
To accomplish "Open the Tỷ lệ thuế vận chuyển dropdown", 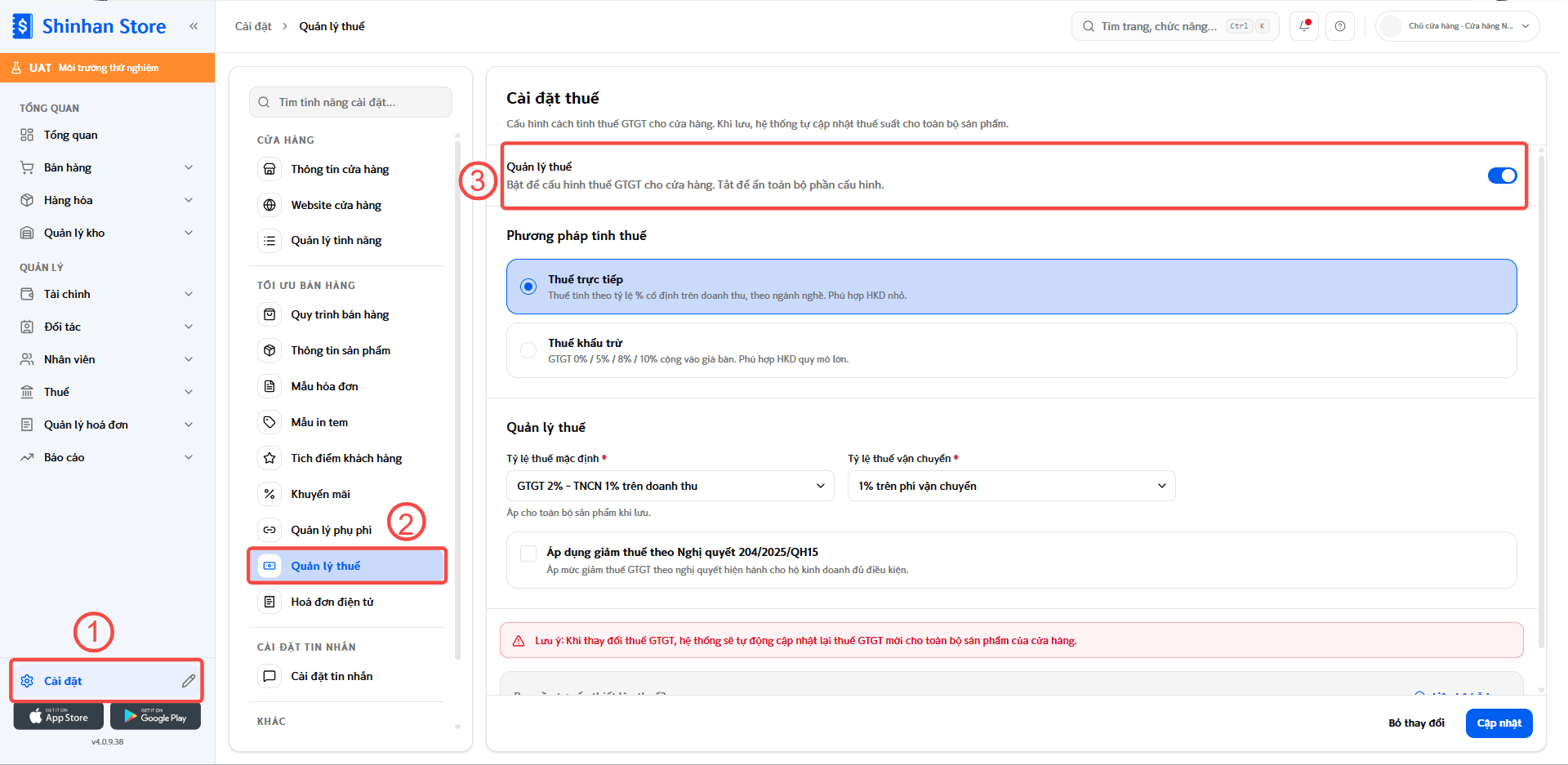I will click(x=1012, y=486).
